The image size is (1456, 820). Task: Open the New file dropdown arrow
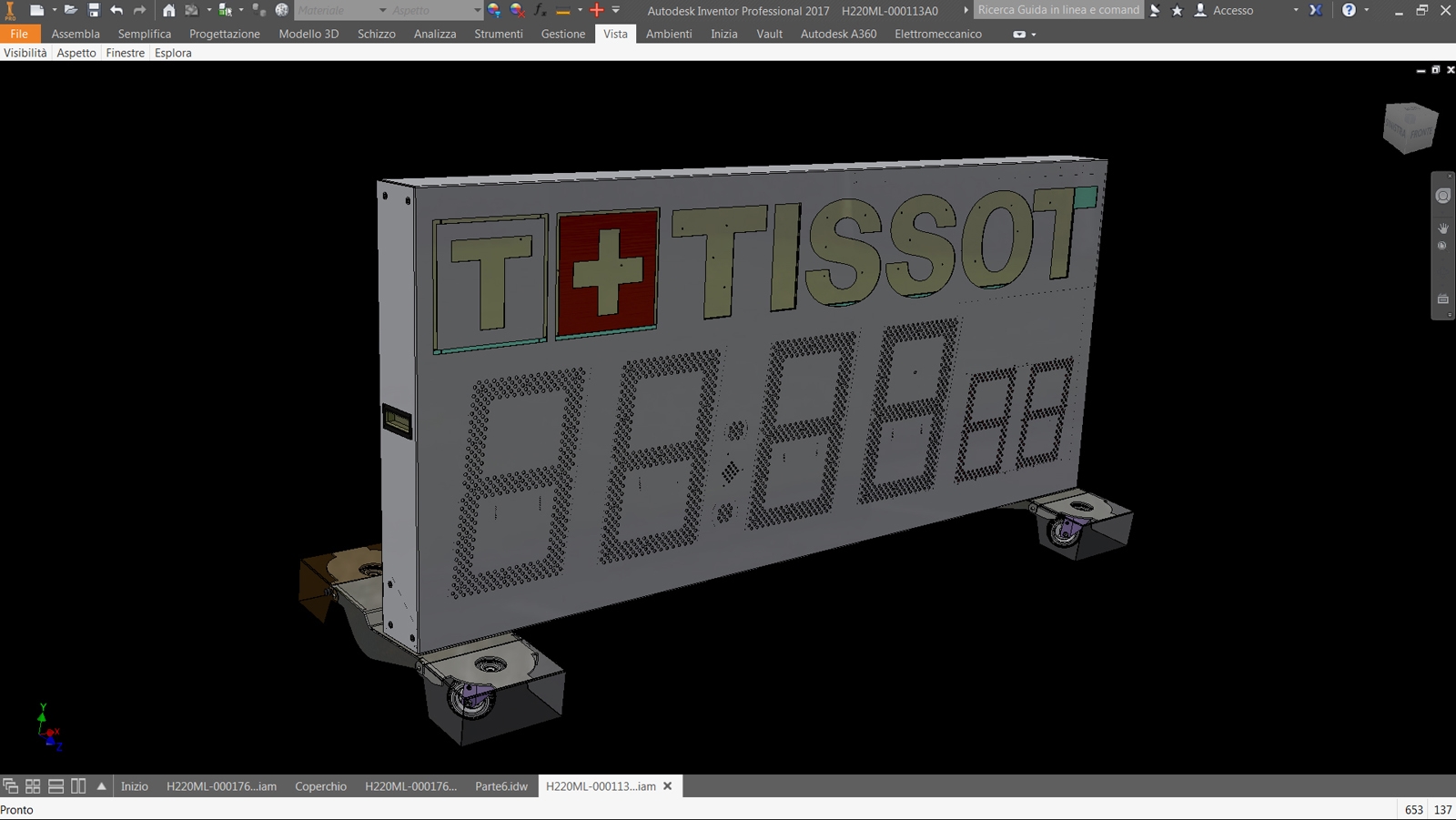pyautogui.click(x=54, y=10)
